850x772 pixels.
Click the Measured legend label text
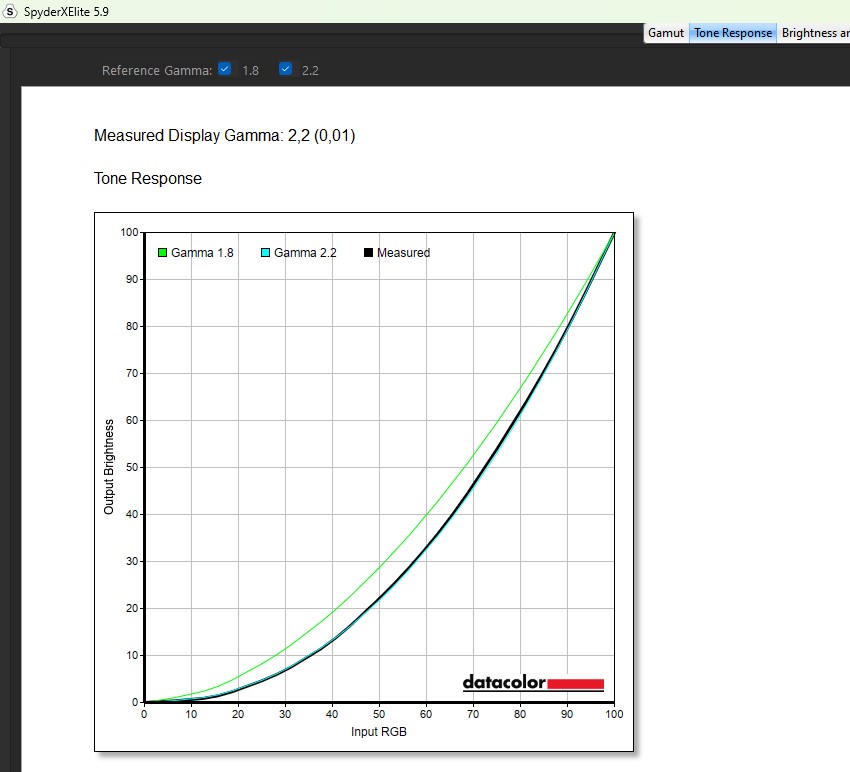point(403,253)
